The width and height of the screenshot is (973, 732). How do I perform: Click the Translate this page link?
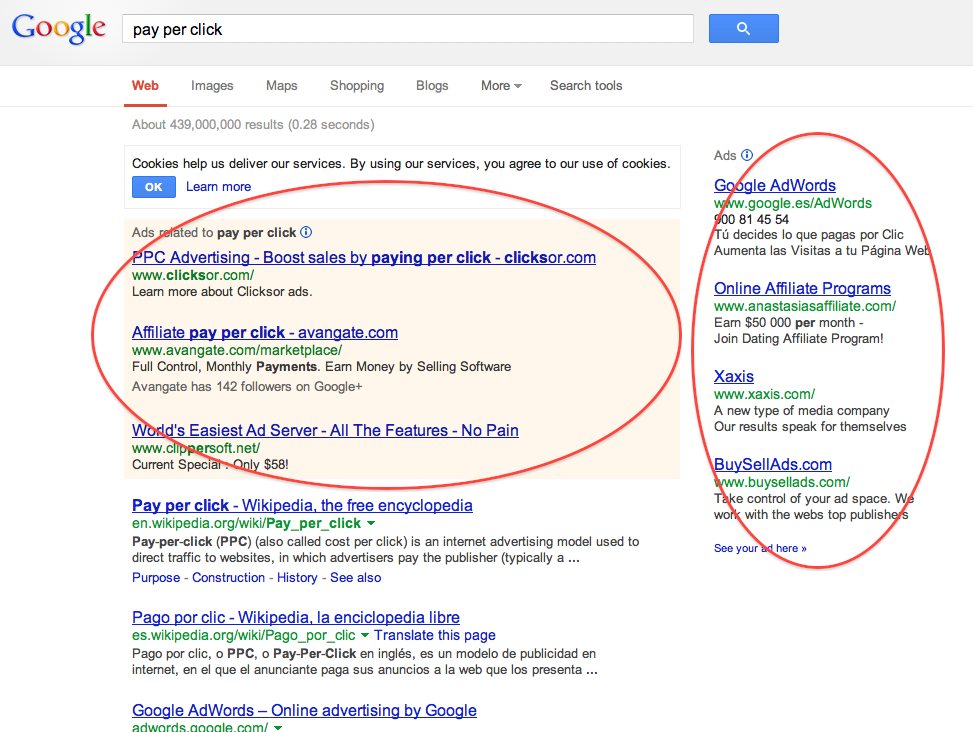tap(435, 635)
